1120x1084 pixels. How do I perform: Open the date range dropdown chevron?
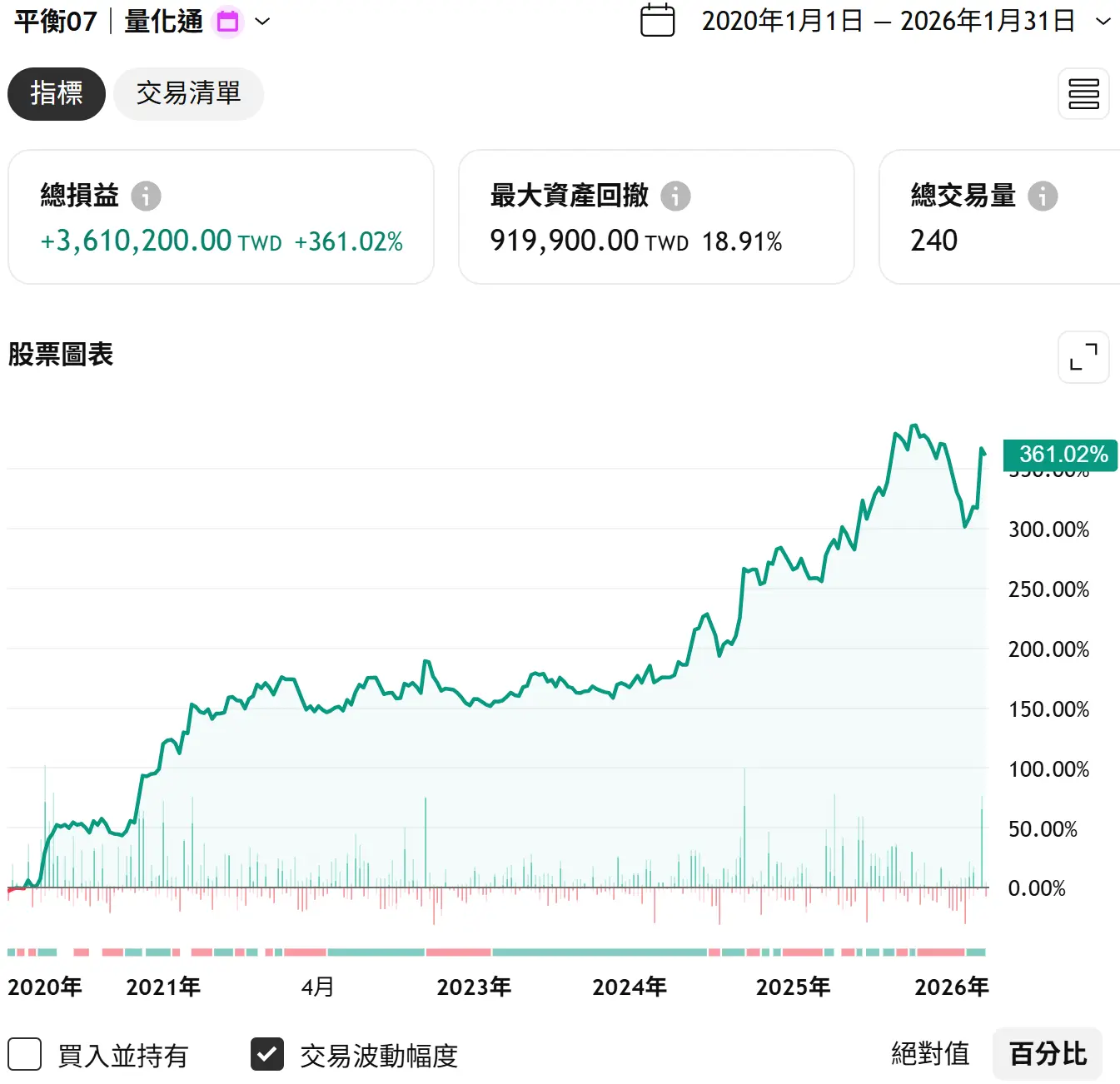point(1103,22)
